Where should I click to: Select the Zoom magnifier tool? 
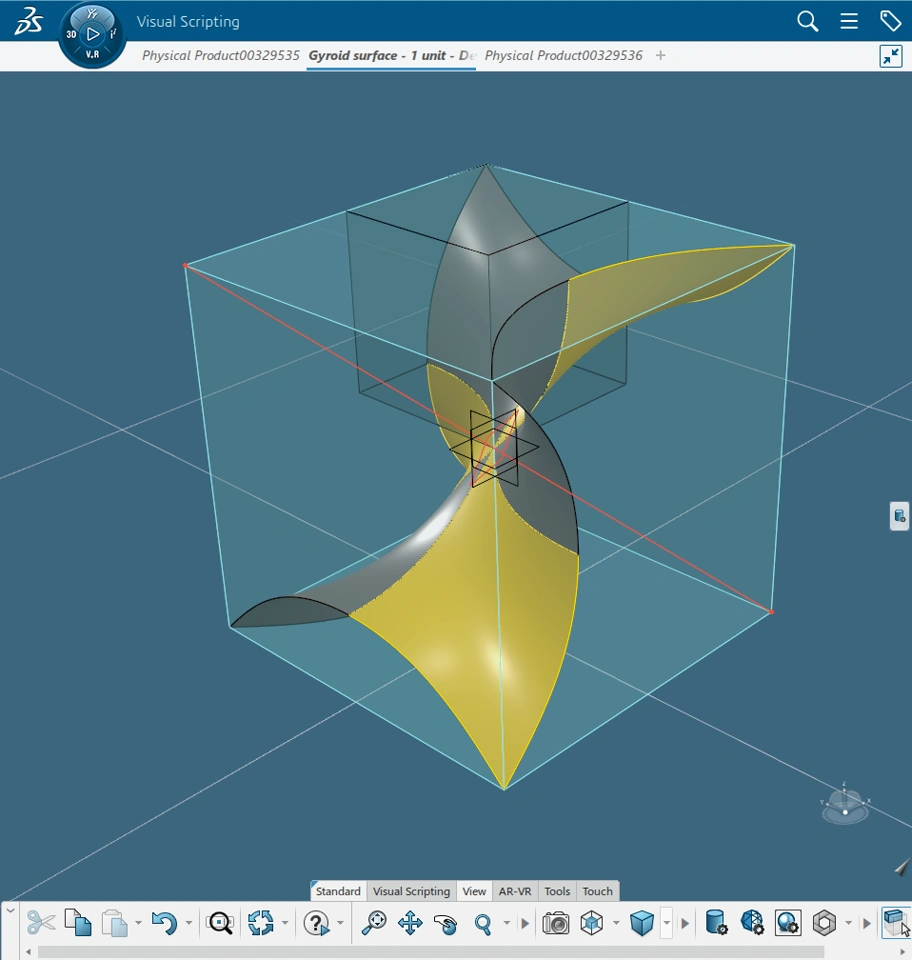coord(483,924)
